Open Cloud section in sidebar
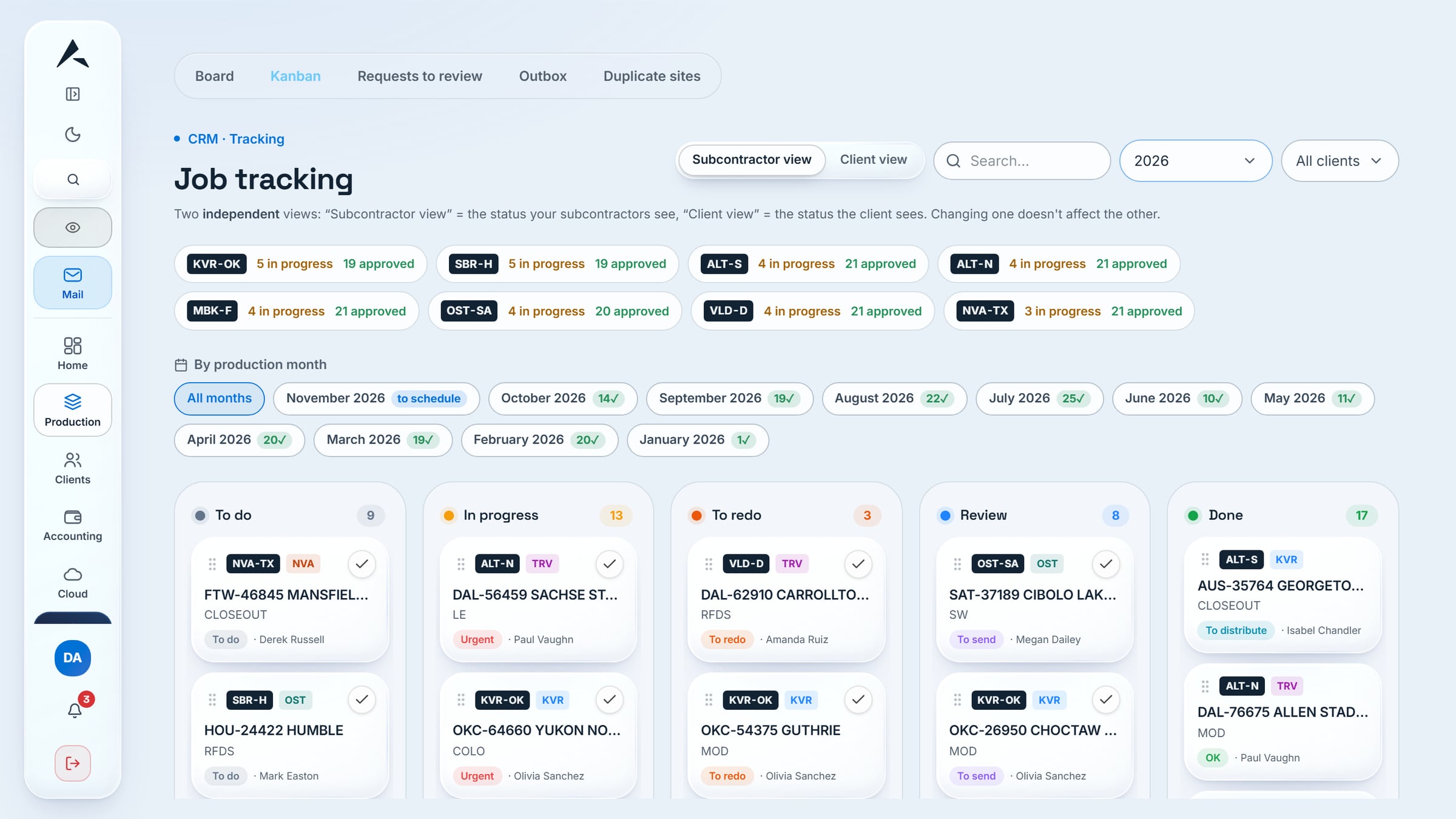1456x819 pixels. (73, 582)
